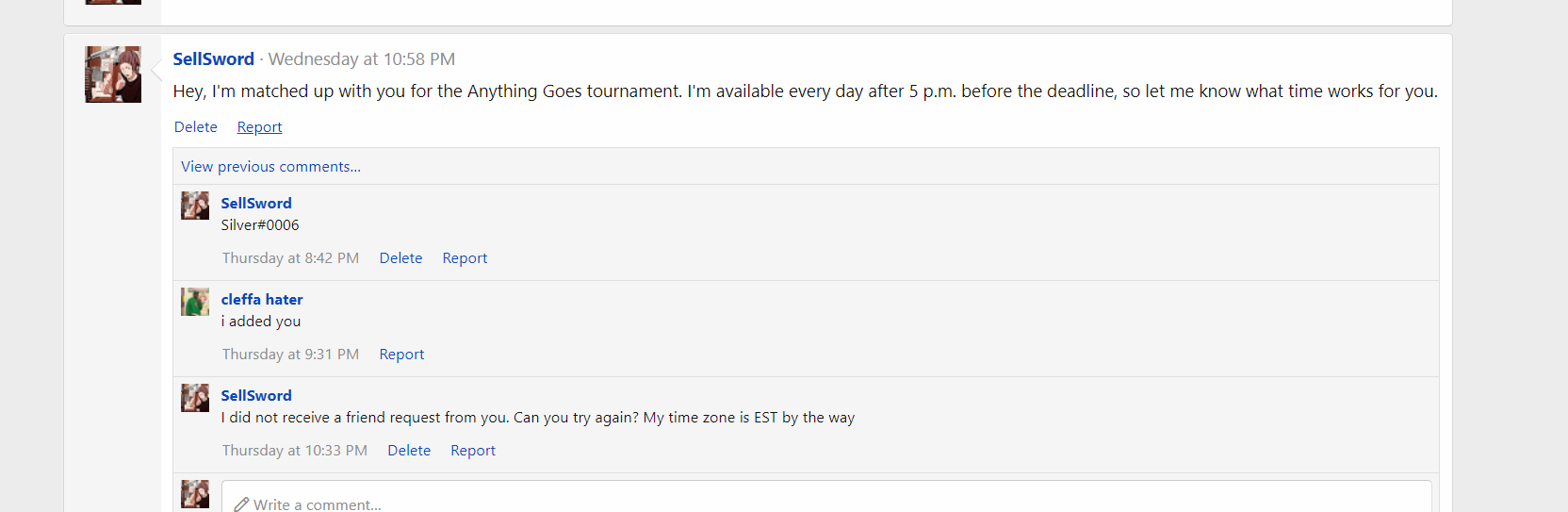Click SellSword username above Silver#0006 comment
This screenshot has width=1568, height=512.
tap(256, 204)
